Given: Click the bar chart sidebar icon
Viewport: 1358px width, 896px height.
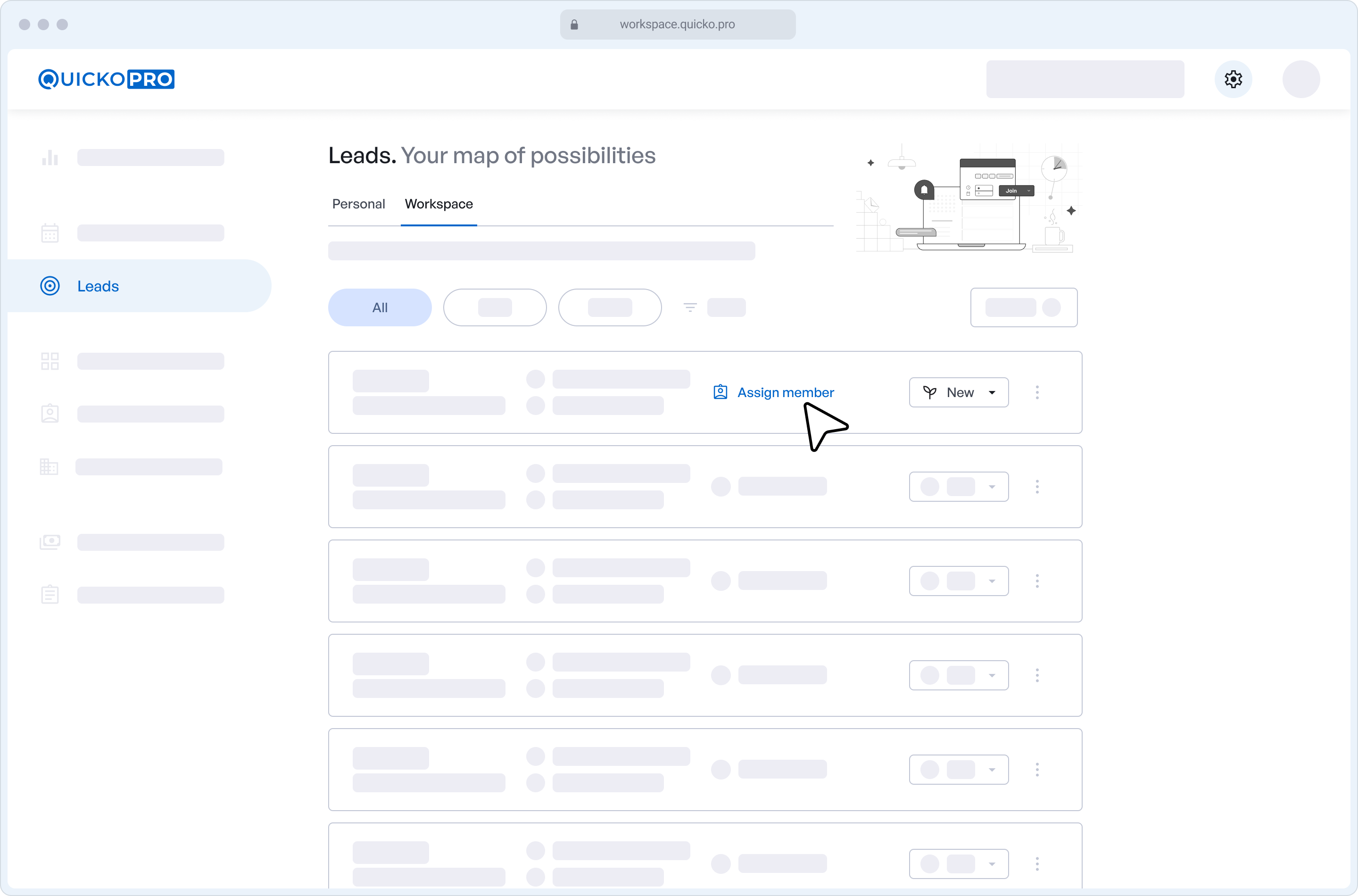Looking at the screenshot, I should click(x=50, y=157).
